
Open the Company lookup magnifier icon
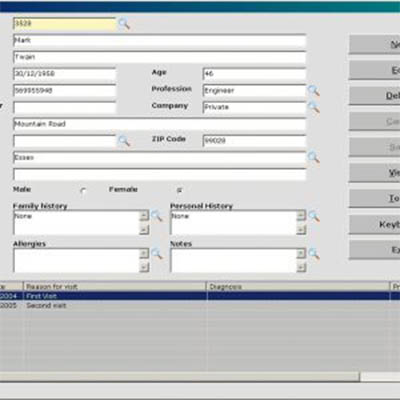(313, 107)
